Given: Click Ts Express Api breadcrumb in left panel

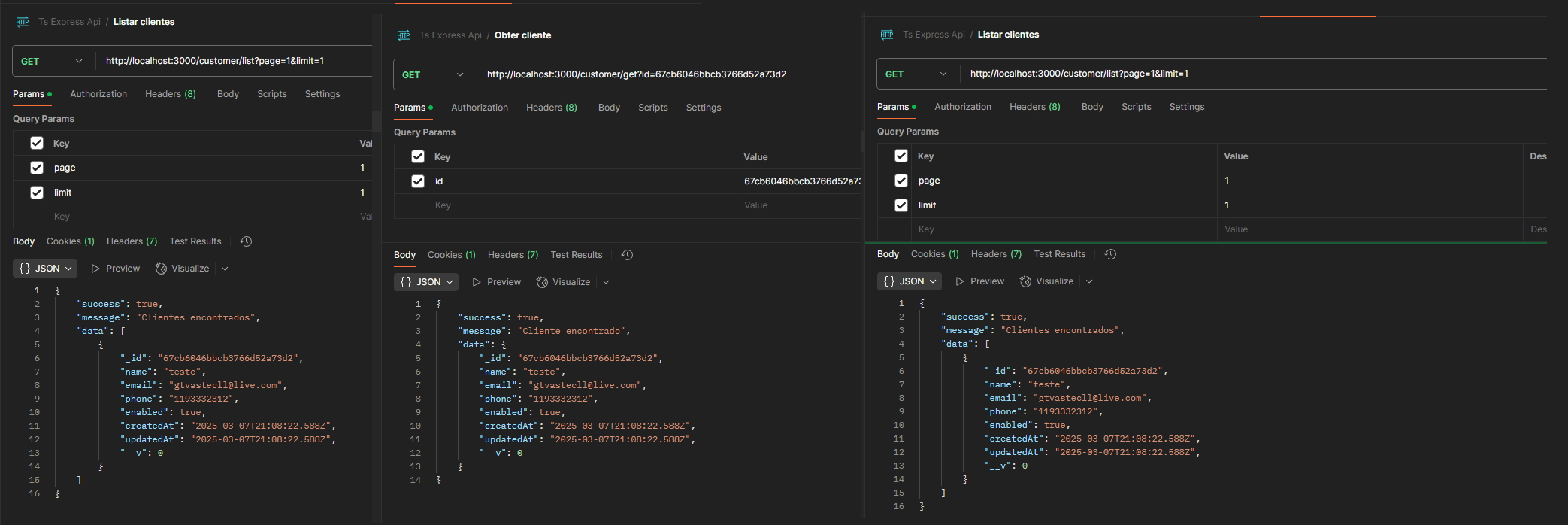Looking at the screenshot, I should (70, 22).
